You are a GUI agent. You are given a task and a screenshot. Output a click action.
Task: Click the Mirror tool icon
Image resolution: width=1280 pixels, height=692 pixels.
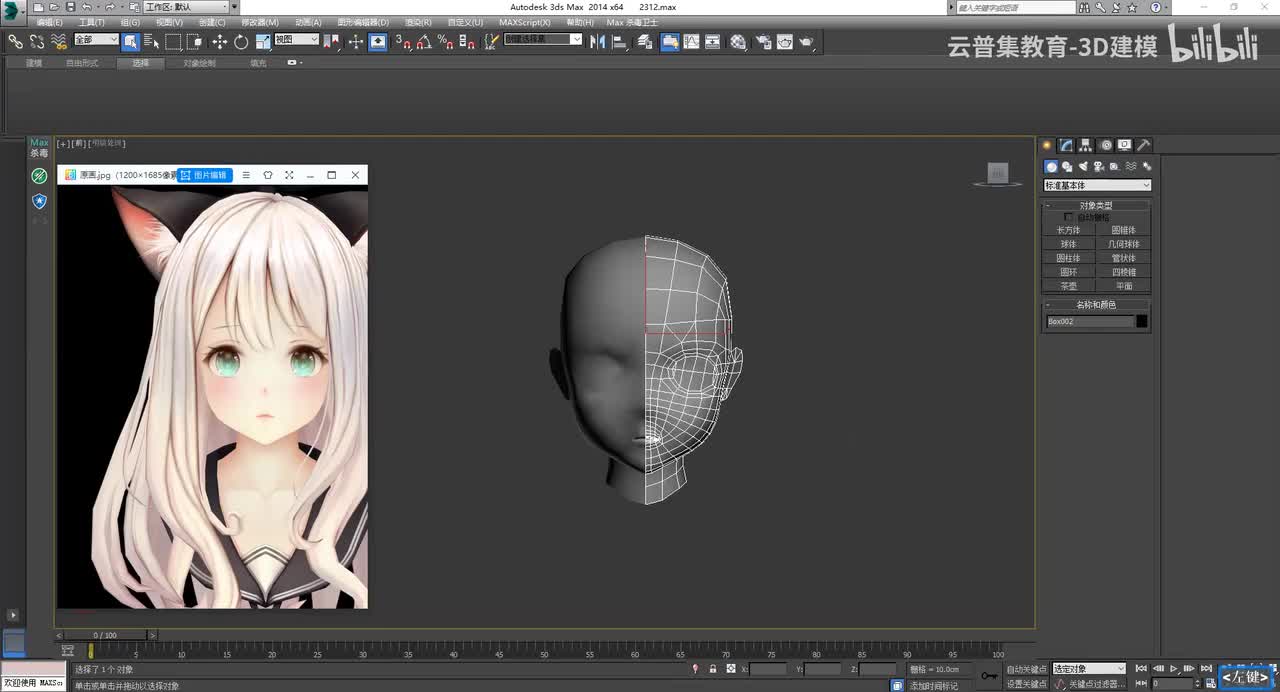click(598, 42)
